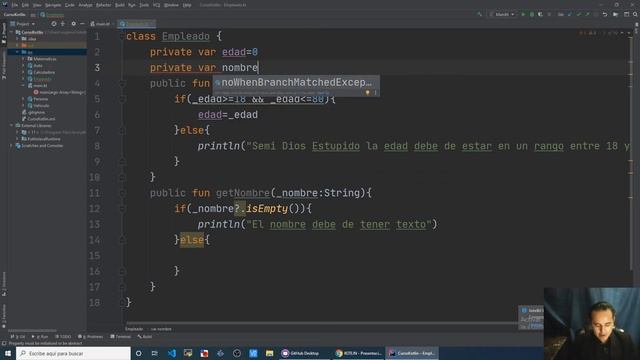Click Run with Coverage icon
This screenshot has width=640, height=360.
540,14
